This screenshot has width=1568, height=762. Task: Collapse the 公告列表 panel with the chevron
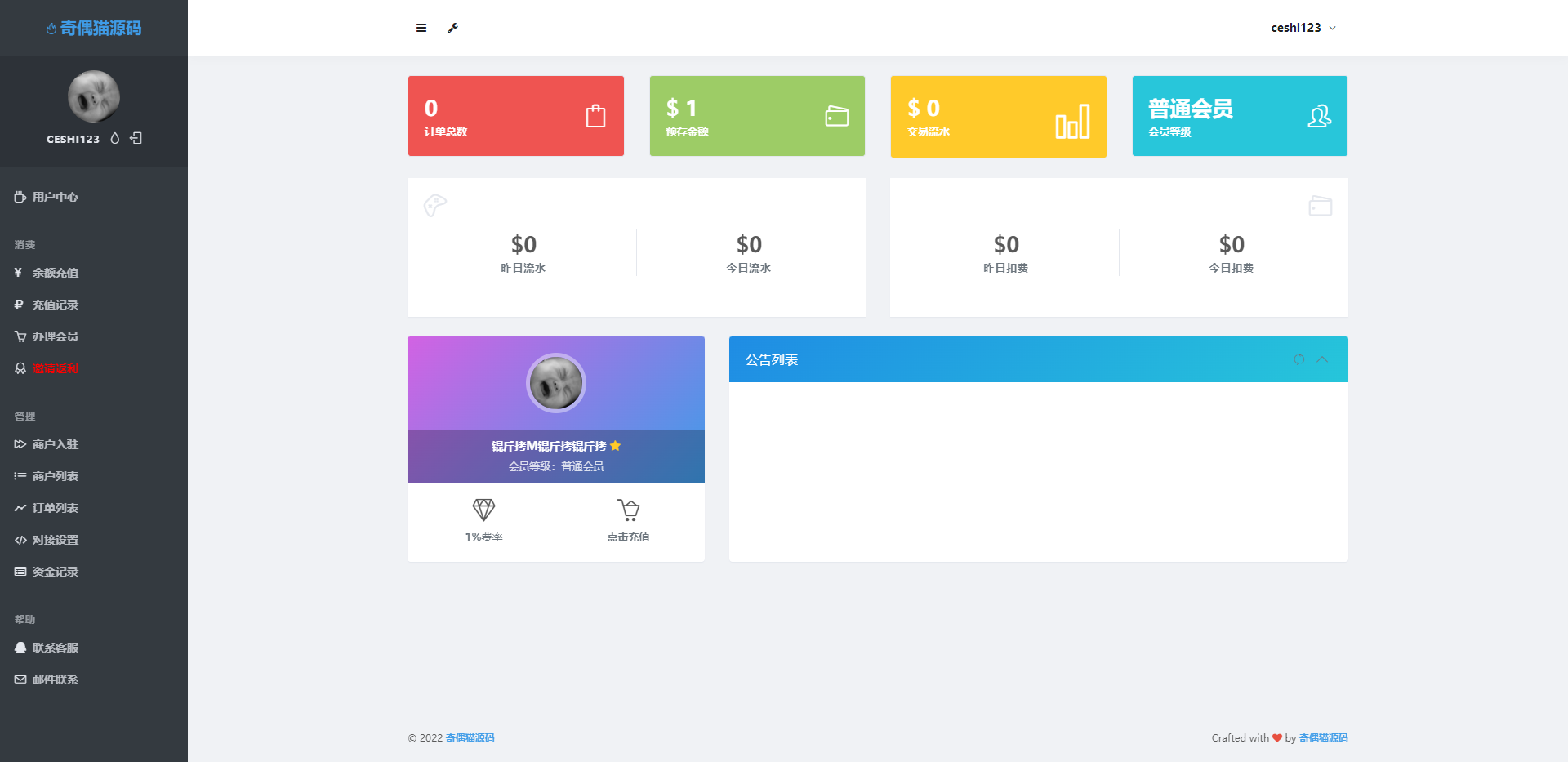[x=1322, y=359]
